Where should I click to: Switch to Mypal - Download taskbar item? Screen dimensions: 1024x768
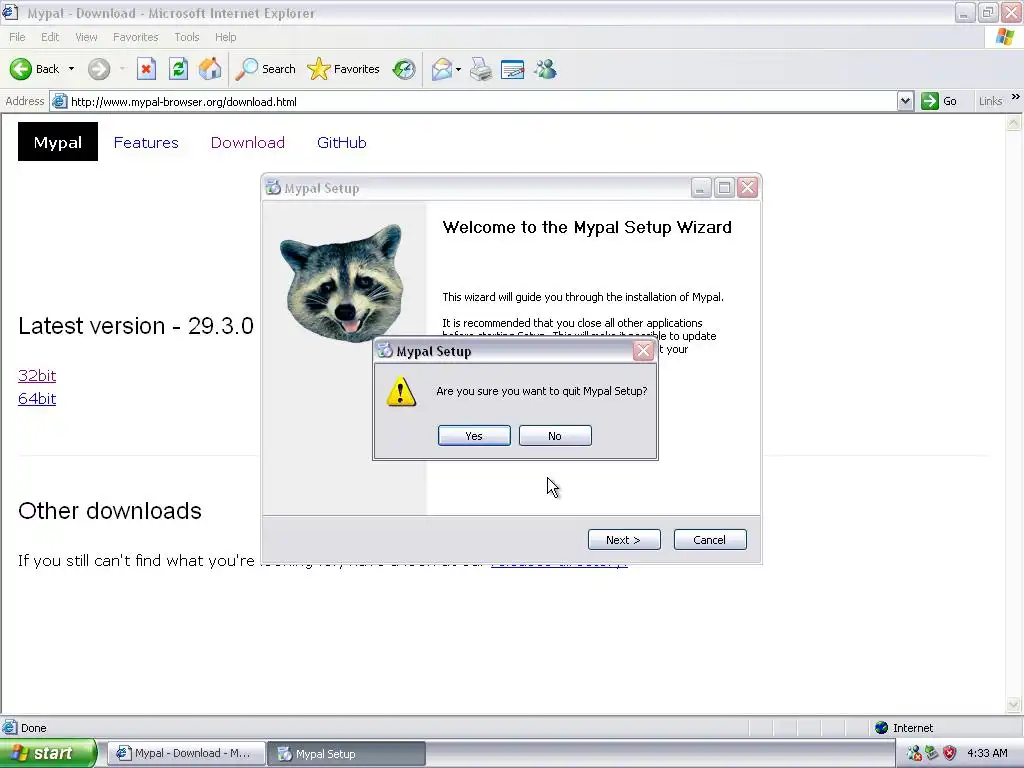(x=186, y=754)
